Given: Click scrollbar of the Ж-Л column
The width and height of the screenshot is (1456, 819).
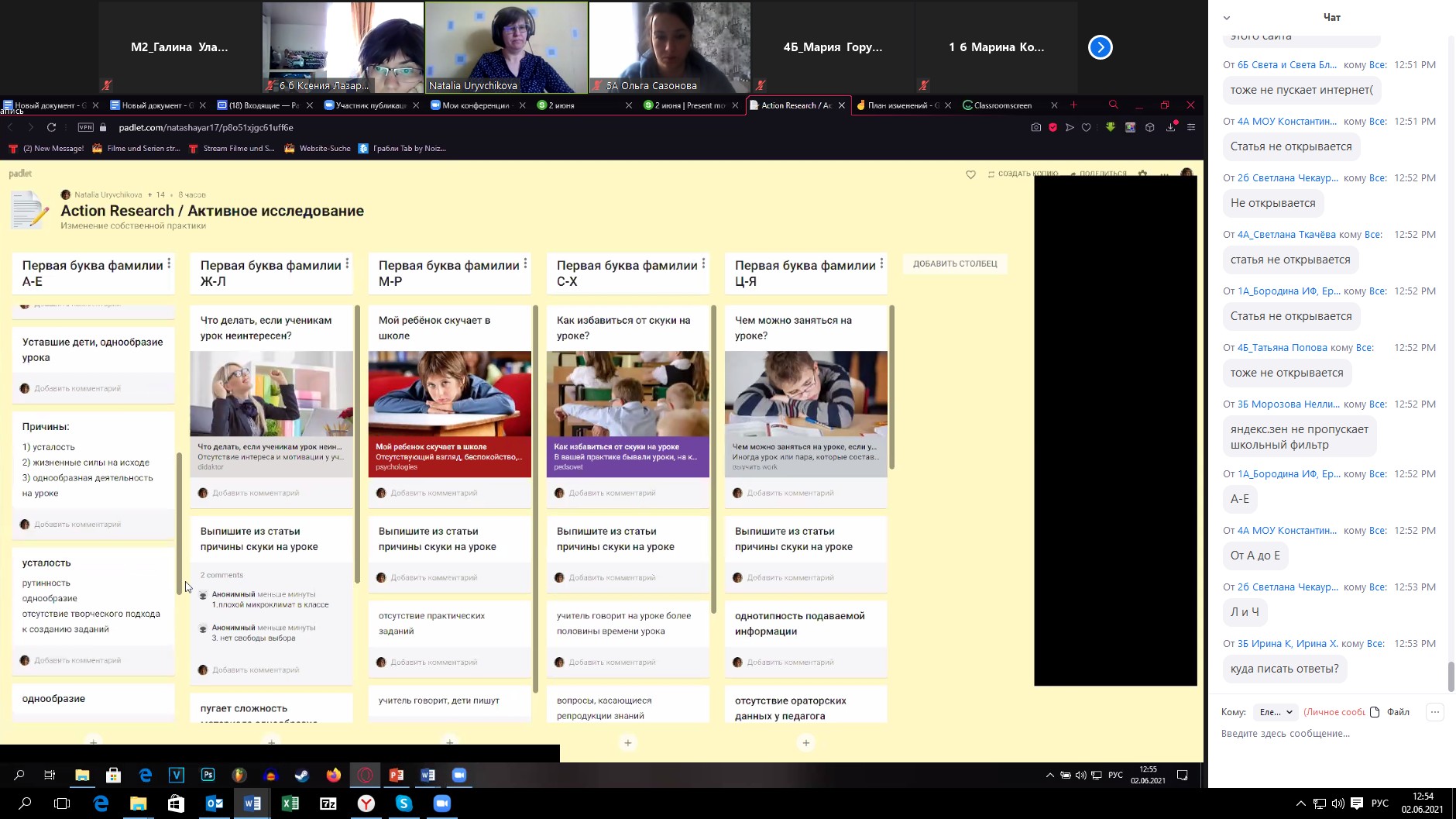Looking at the screenshot, I should click(357, 444).
